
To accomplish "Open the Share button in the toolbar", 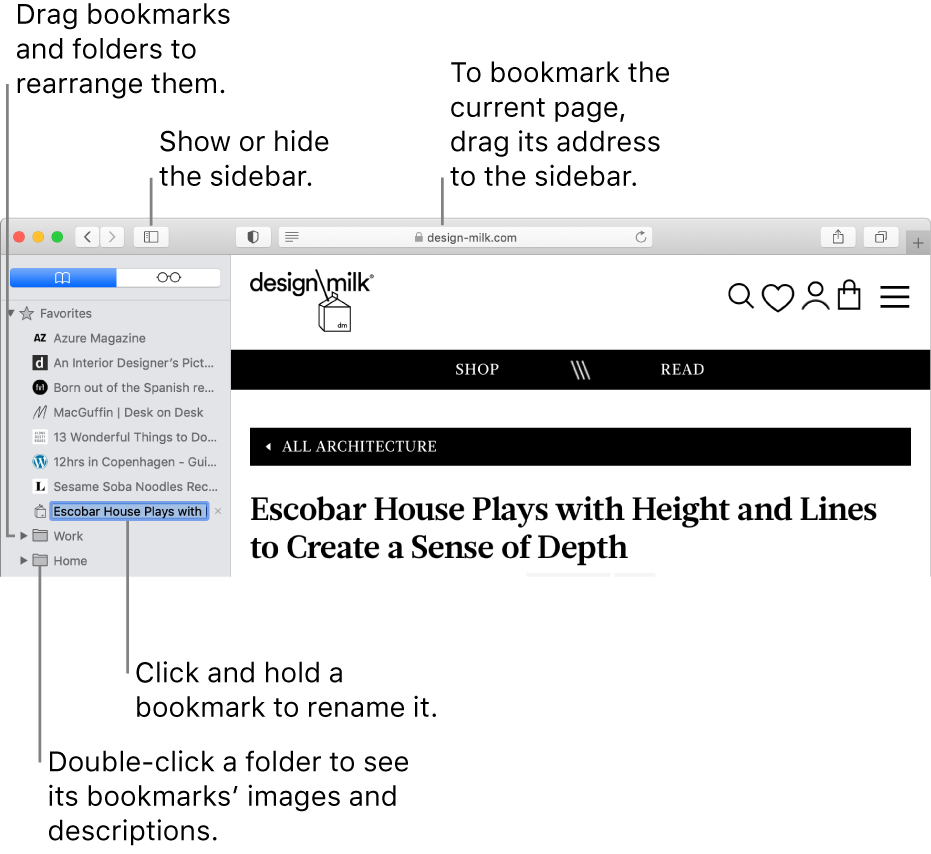I will [838, 237].
